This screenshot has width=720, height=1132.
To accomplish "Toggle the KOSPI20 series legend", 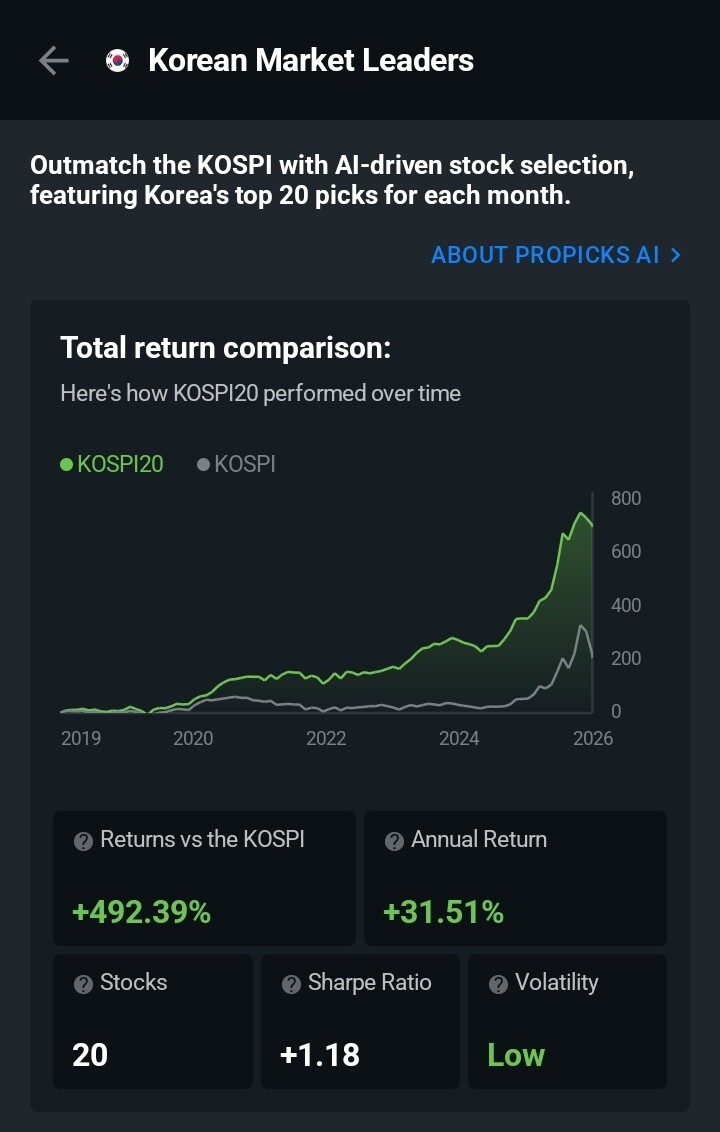I will click(x=112, y=463).
